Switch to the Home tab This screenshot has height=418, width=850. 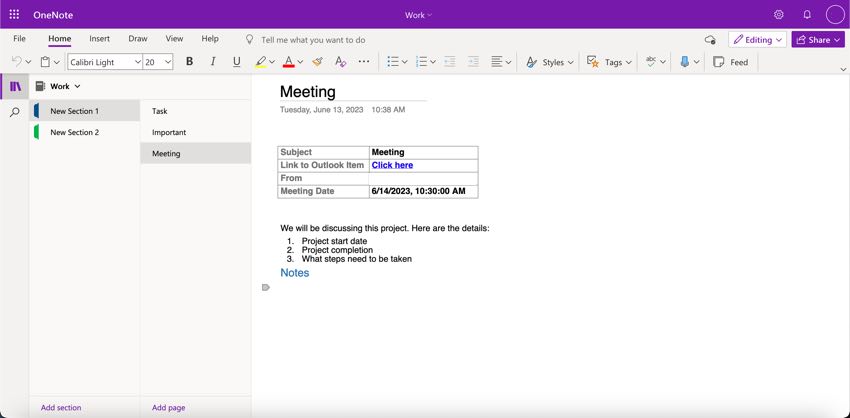click(60, 38)
